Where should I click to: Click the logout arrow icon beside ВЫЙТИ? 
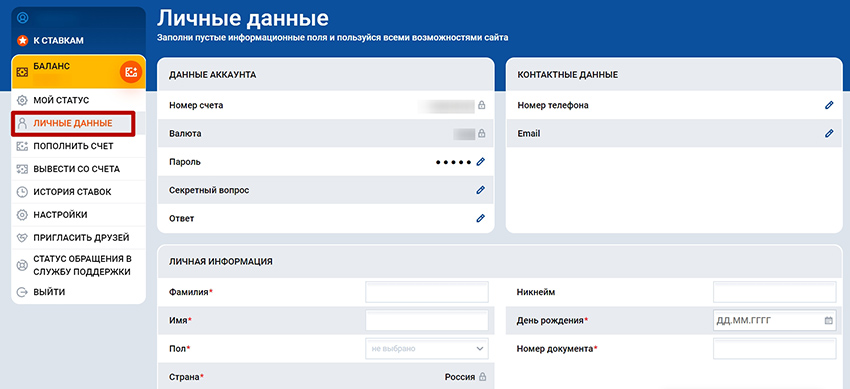[x=22, y=293]
